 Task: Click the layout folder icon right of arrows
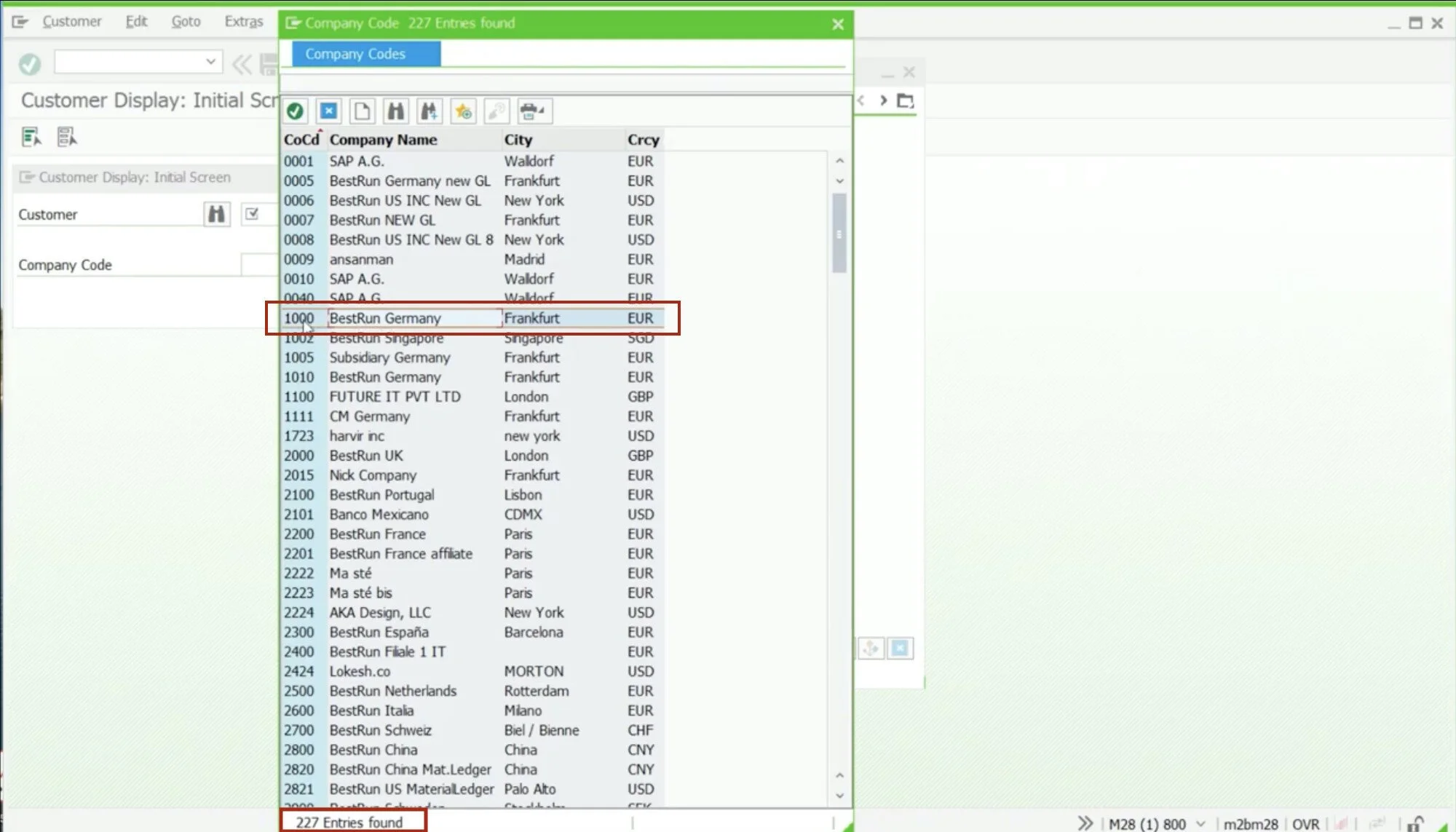click(905, 100)
